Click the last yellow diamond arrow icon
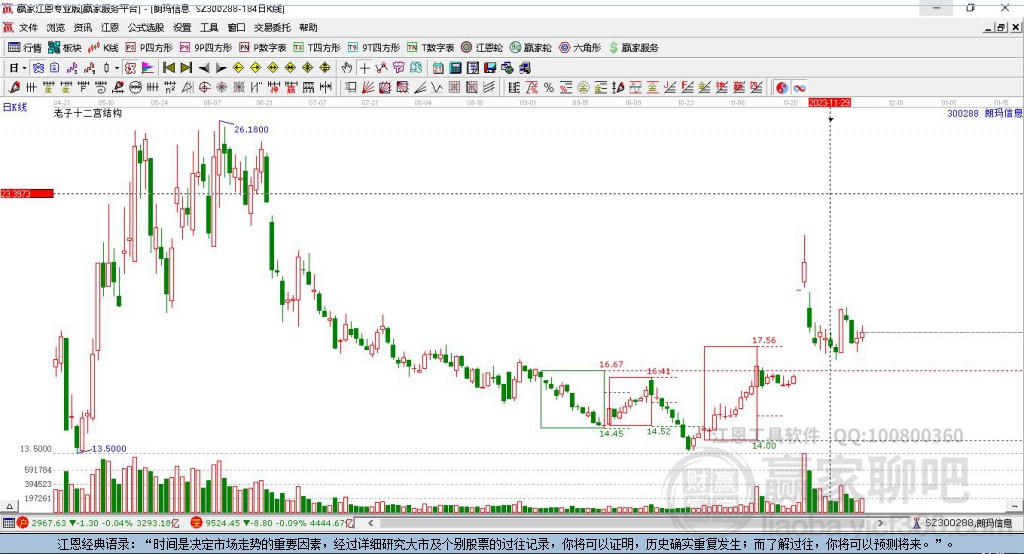1024x554 pixels. tap(325, 68)
